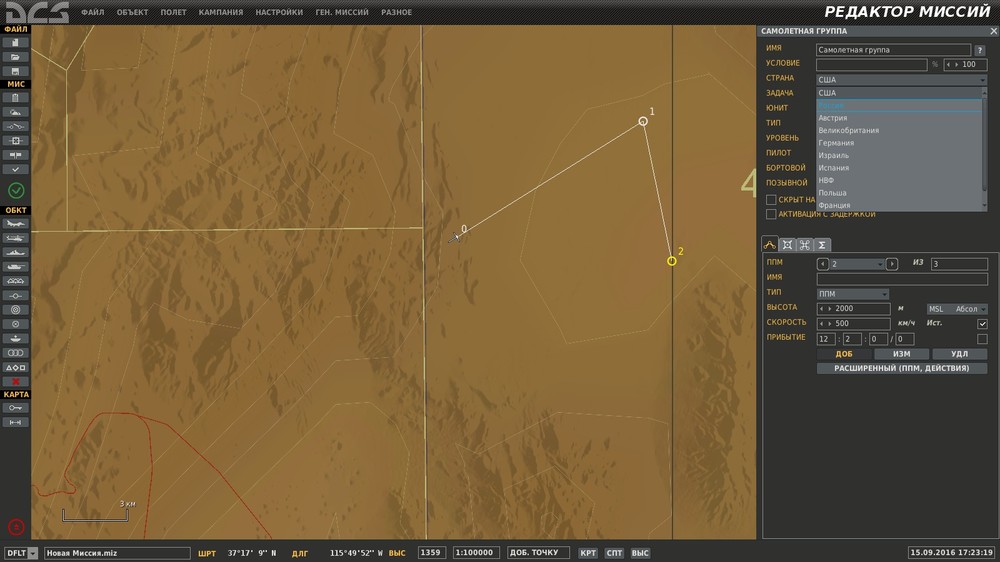Expand the MSL Абсол altitude dropdown

click(957, 309)
